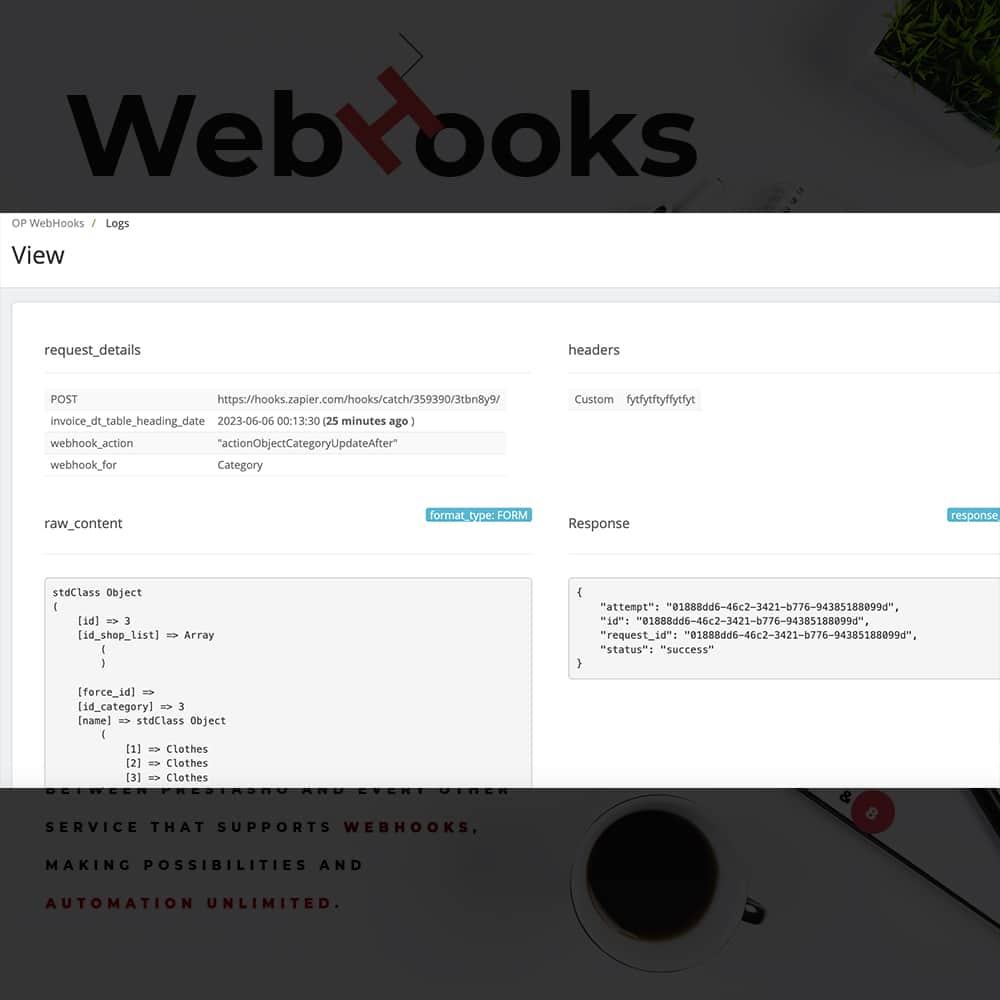Select the POST method cell
This screenshot has height=1000, width=1000.
pos(64,399)
